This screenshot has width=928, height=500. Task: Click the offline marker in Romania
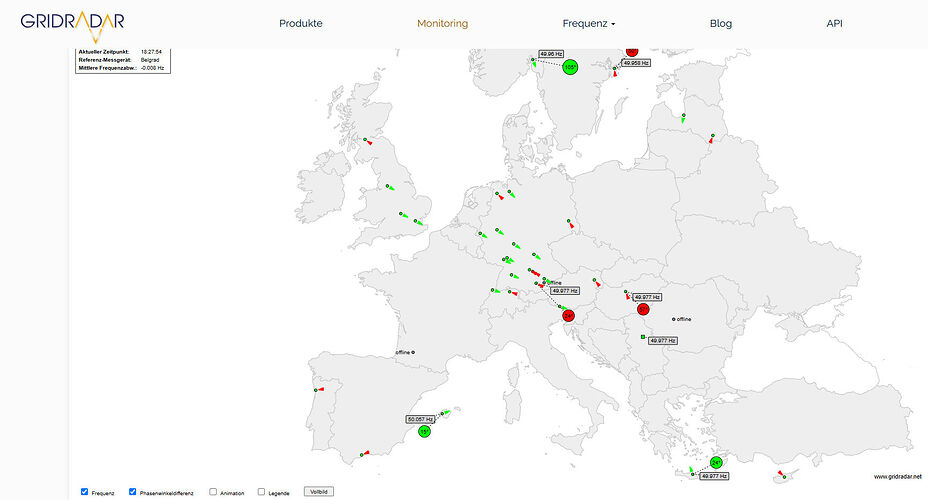coord(674,319)
